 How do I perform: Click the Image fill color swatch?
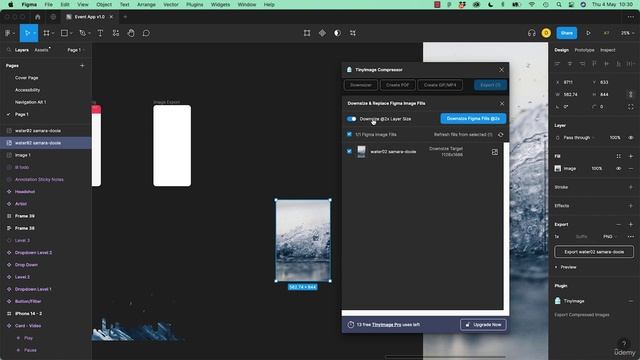coord(558,168)
